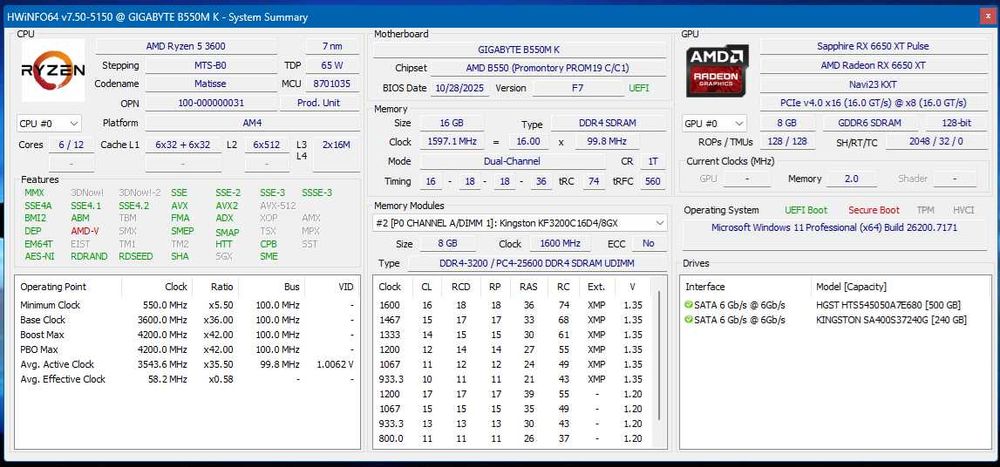Click the GPU memory clock value '2.0'

pos(851,179)
